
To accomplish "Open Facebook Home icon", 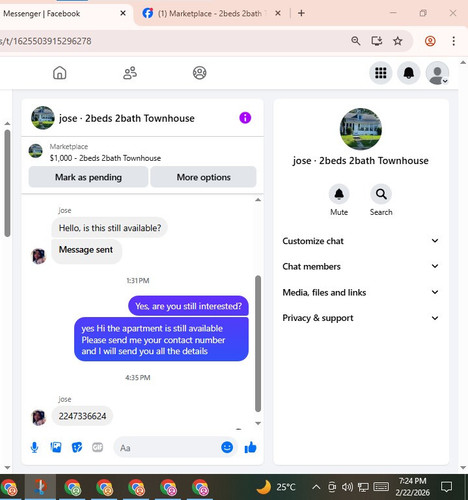I will (60, 73).
